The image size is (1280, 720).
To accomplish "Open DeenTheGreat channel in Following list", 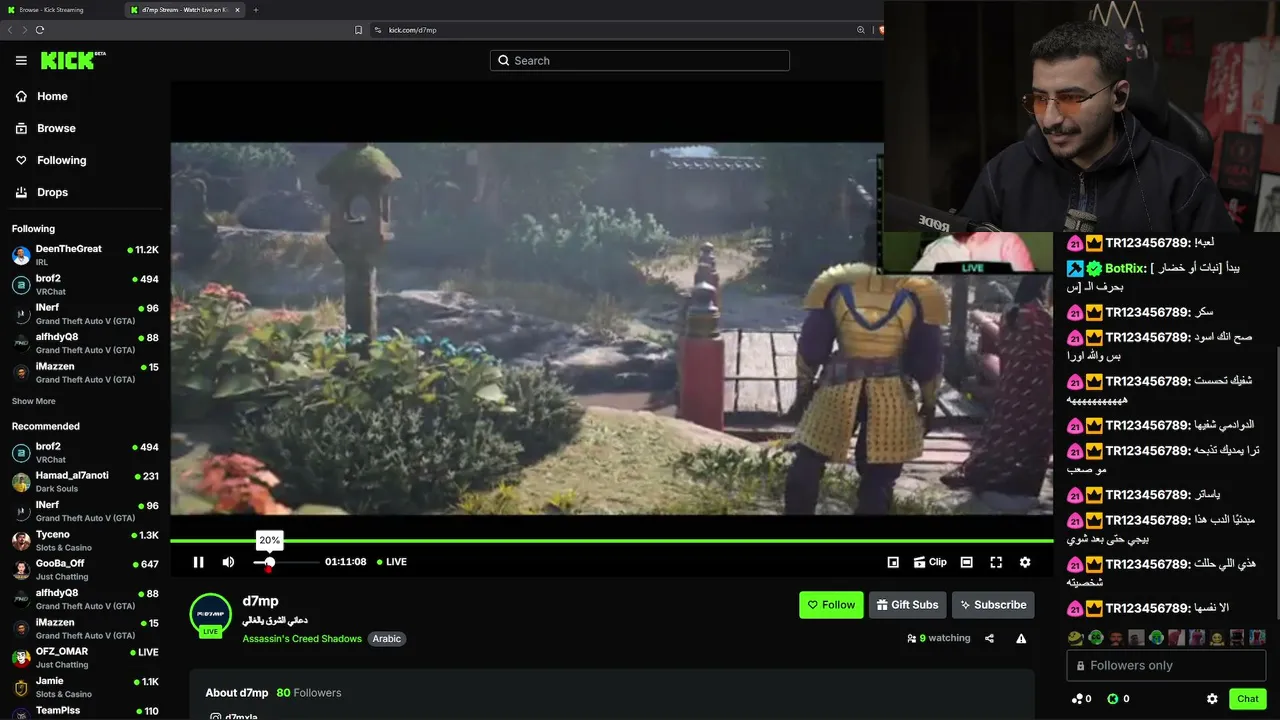I will [85, 255].
